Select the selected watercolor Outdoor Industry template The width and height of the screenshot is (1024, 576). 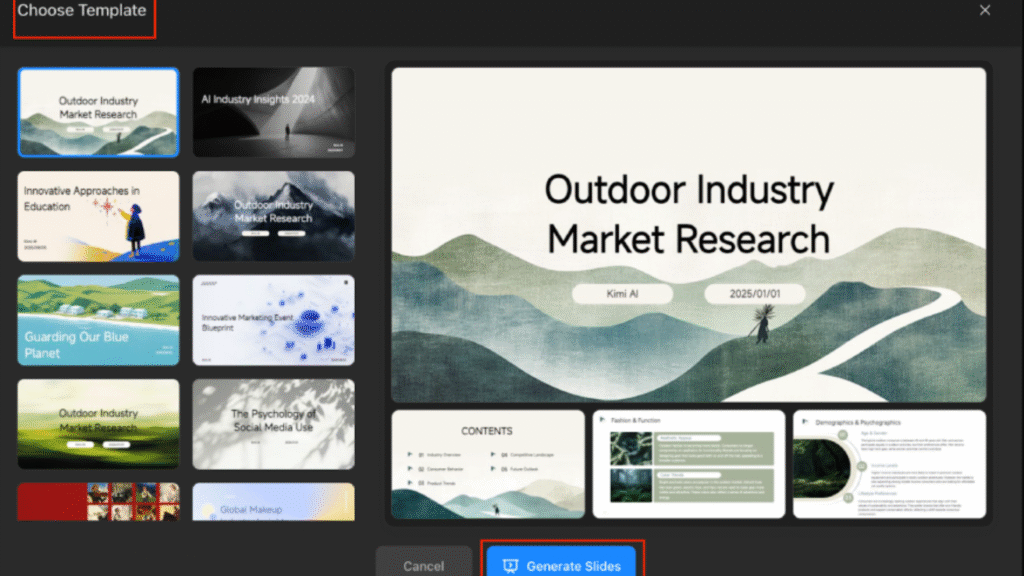click(99, 112)
